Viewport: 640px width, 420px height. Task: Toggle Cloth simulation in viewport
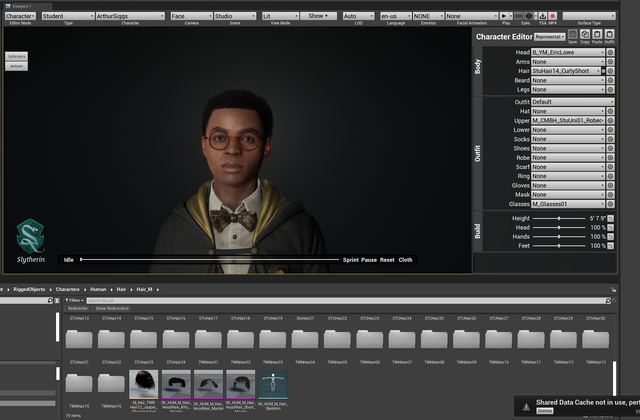point(405,260)
